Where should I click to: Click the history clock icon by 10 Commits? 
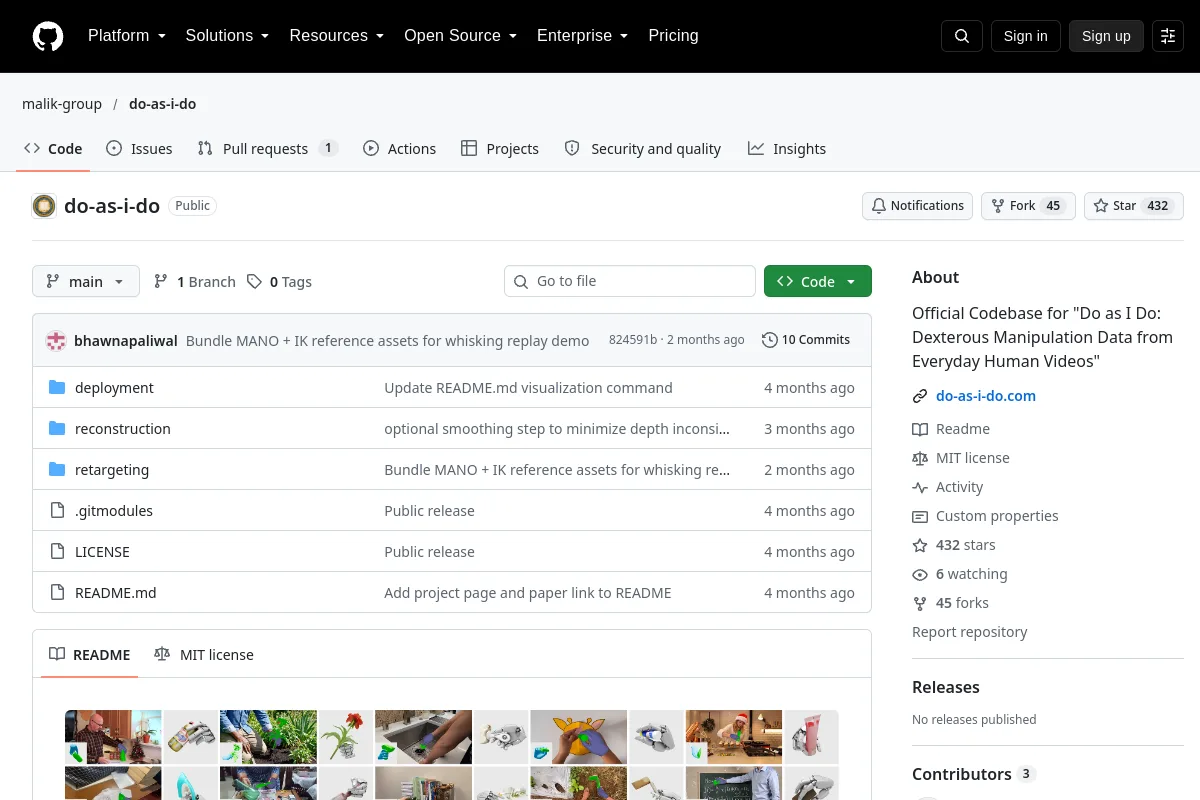pos(769,340)
